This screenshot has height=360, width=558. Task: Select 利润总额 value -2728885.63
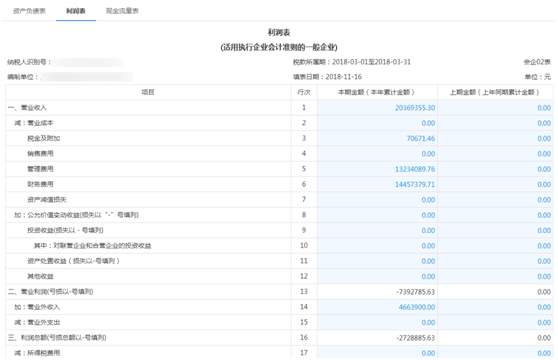415,338
